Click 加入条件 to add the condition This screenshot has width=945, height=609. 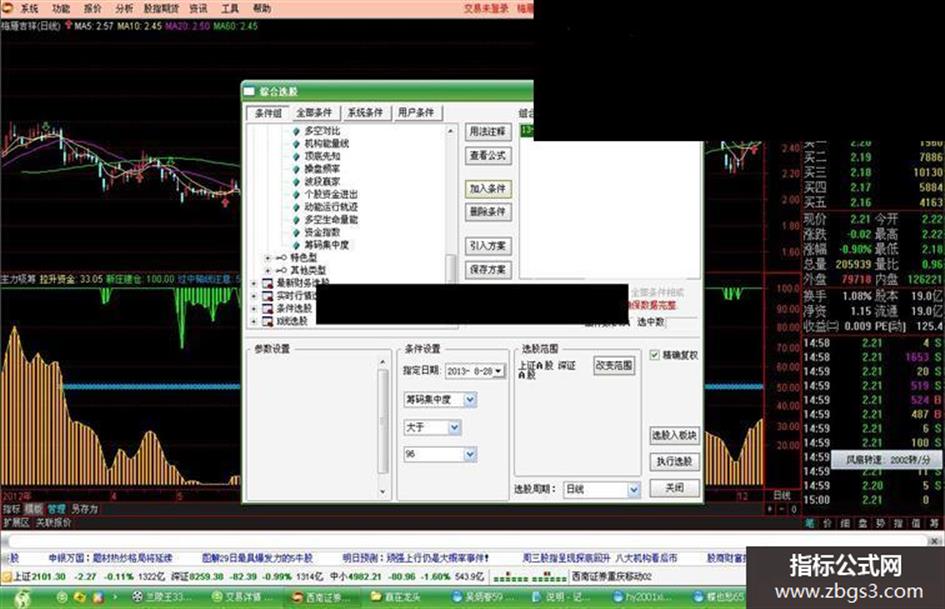(x=488, y=189)
